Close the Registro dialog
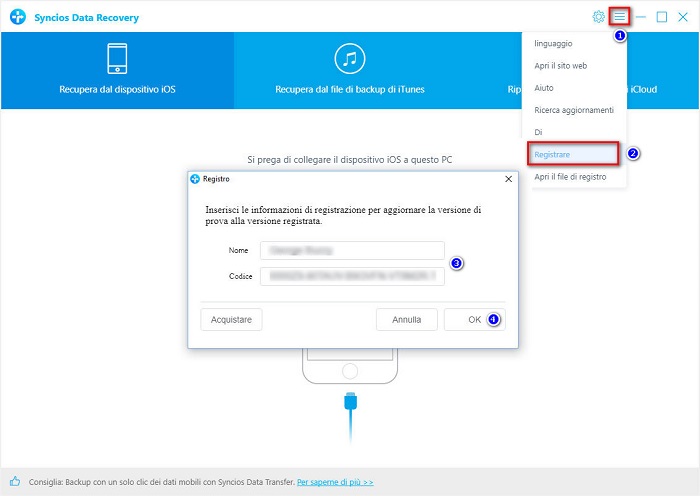This screenshot has height=496, width=700. pyautogui.click(x=508, y=179)
